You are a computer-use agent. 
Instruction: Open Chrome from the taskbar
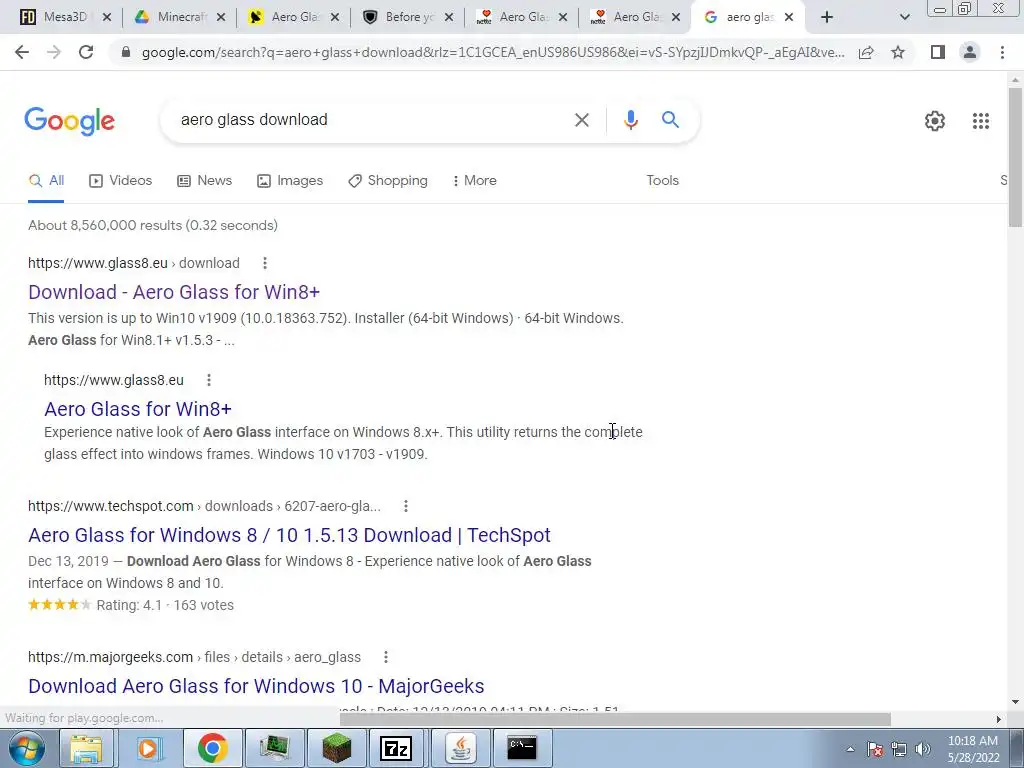coord(212,748)
